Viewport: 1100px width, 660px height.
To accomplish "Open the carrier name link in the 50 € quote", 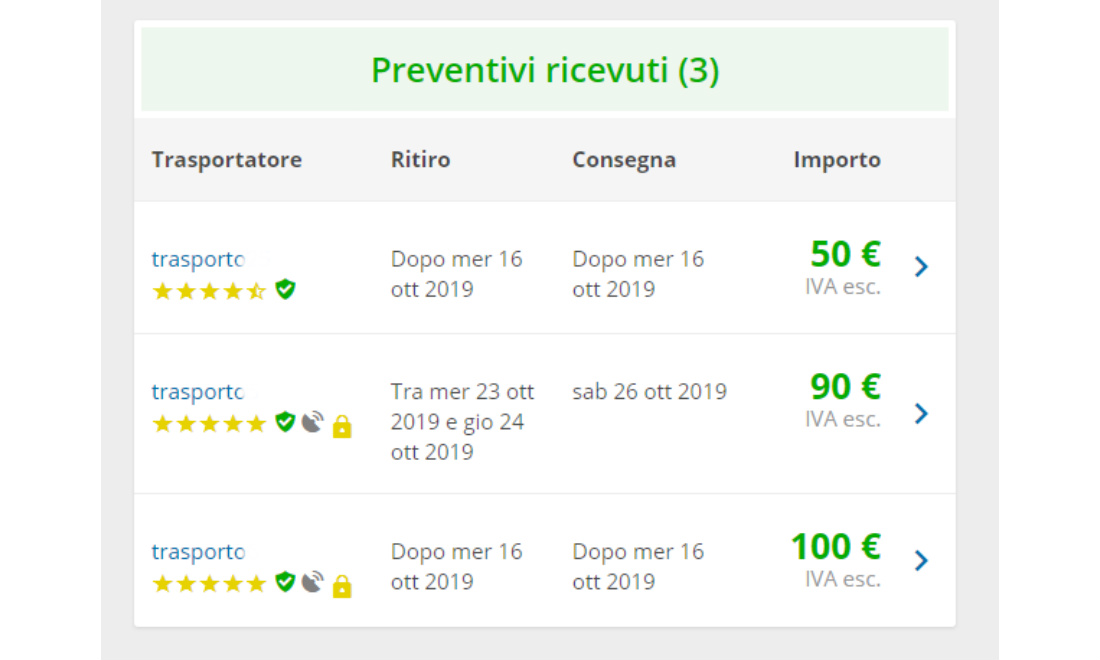I will [x=198, y=259].
